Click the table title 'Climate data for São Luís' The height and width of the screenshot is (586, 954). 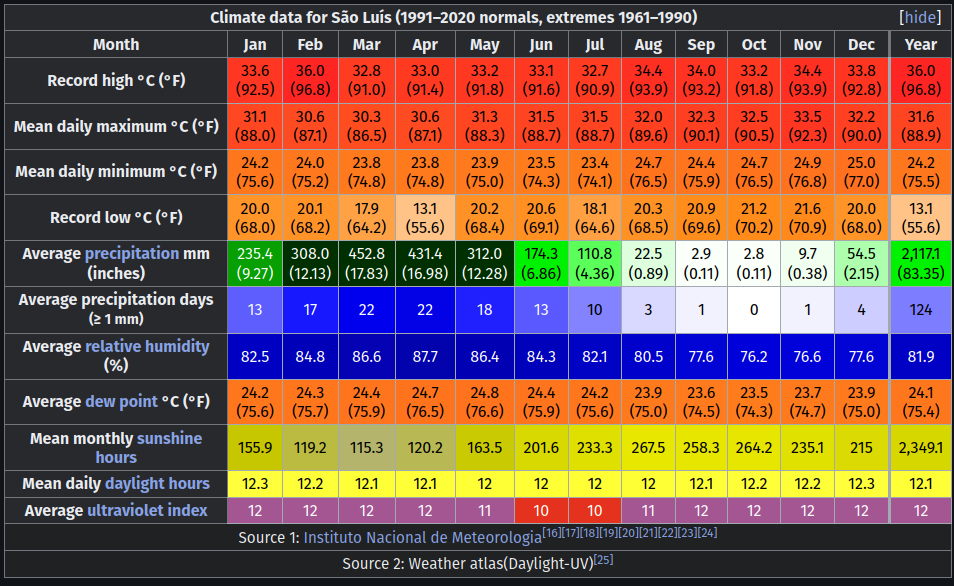click(x=453, y=17)
